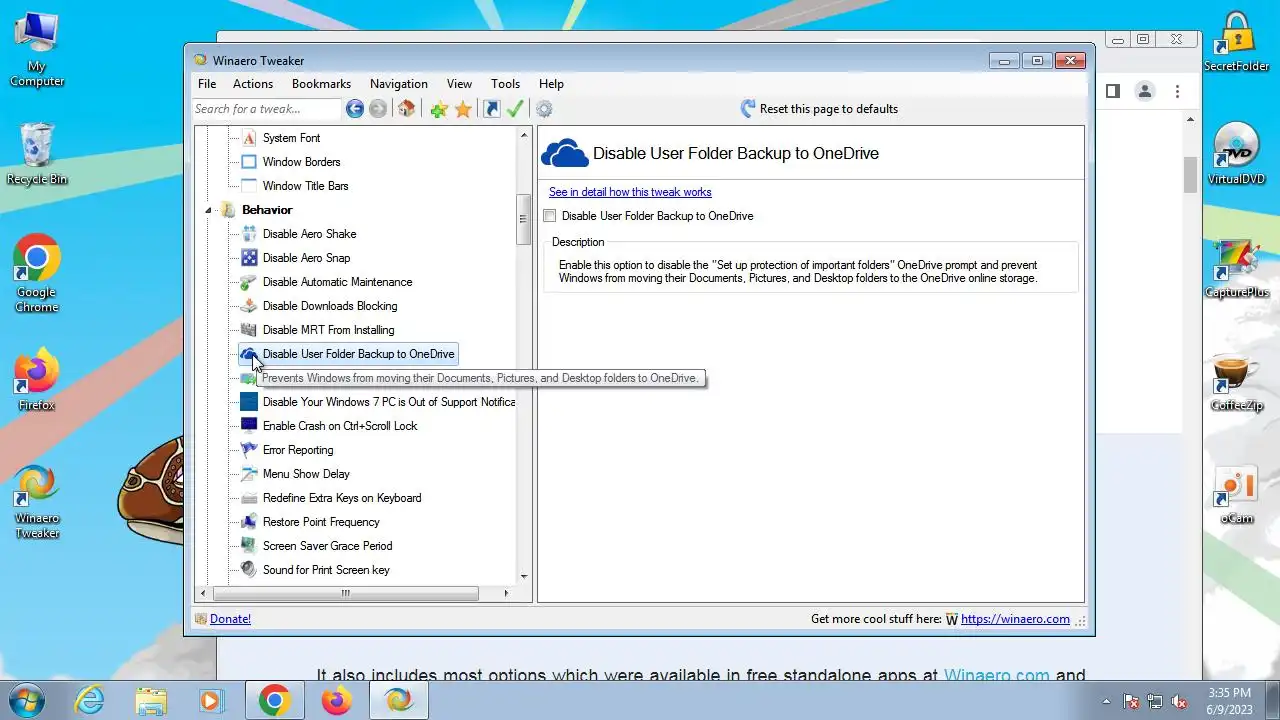Go to the Home page icon

coord(406,109)
